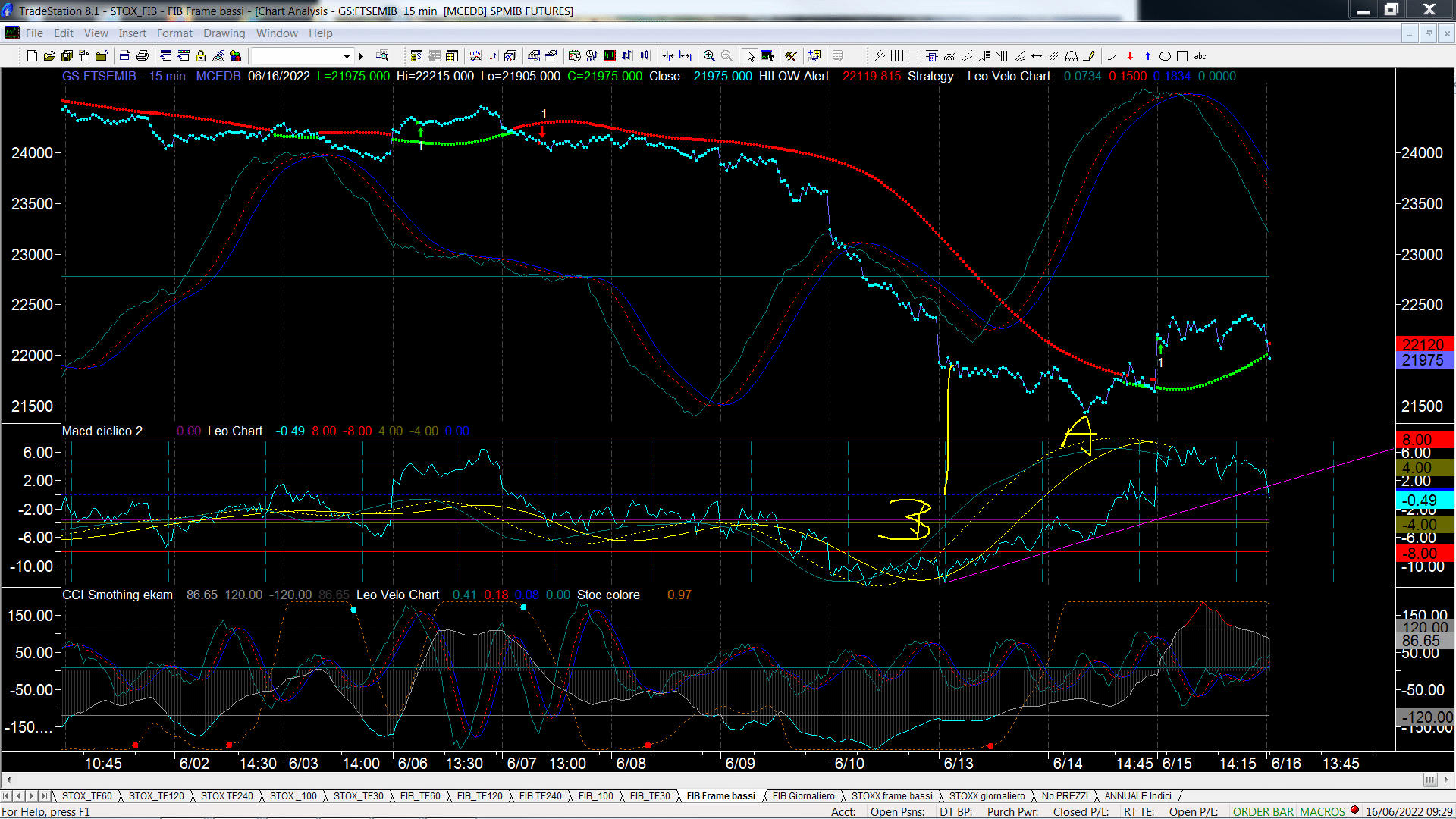Open the Help menu
Image resolution: width=1456 pixels, height=819 pixels.
320,33
